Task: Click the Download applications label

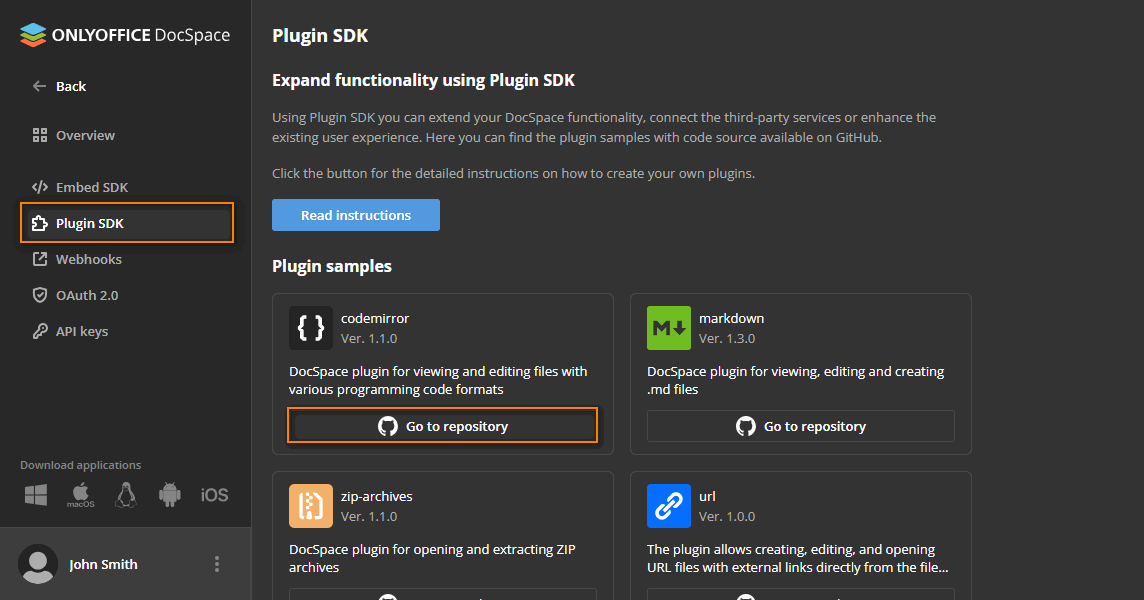Action: (80, 465)
